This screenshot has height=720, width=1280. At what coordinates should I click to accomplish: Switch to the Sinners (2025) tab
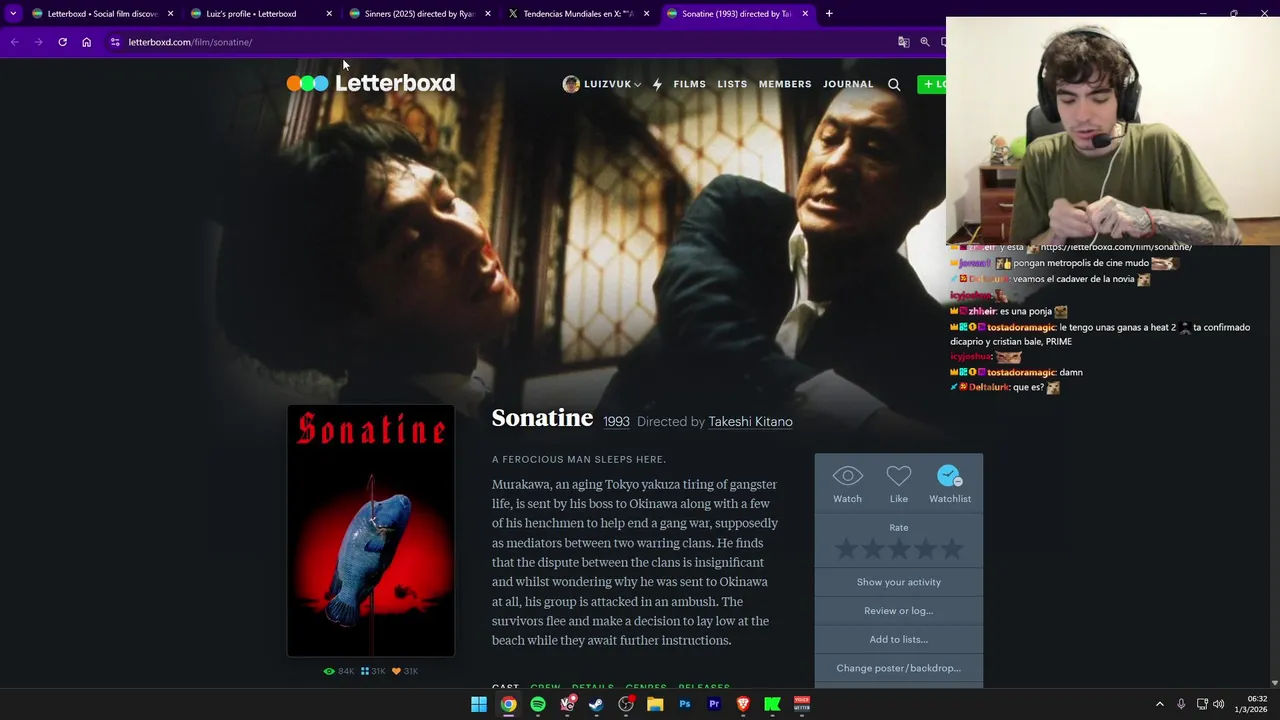pyautogui.click(x=419, y=14)
